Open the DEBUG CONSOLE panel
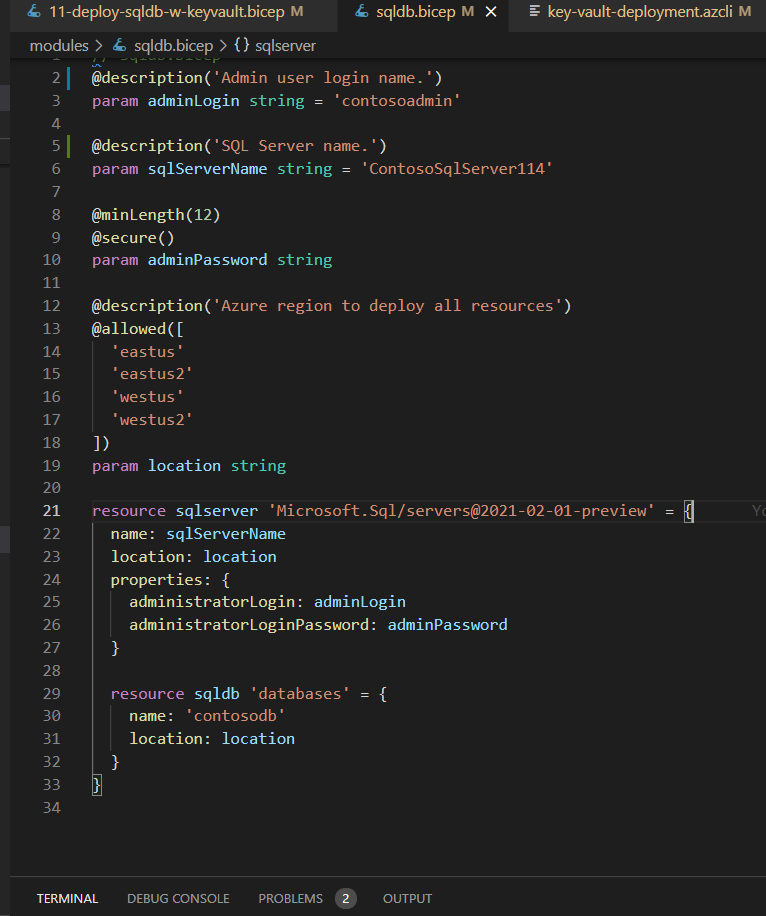Image resolution: width=766 pixels, height=916 pixels. (178, 898)
